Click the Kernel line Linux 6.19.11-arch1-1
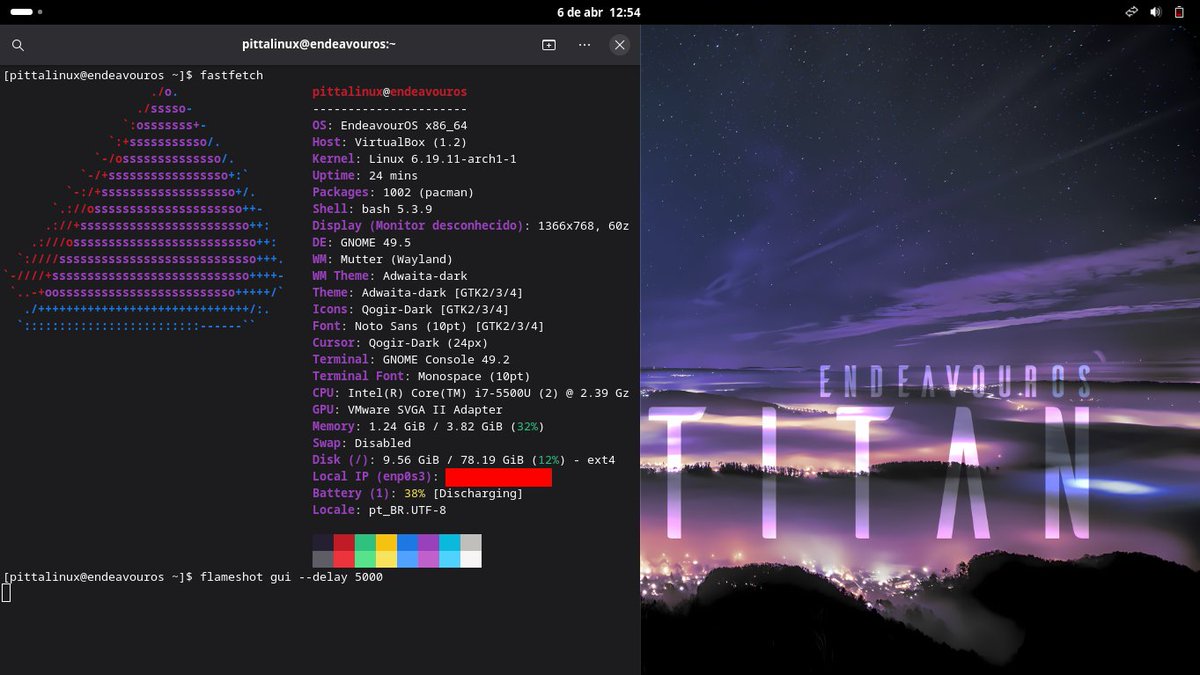This screenshot has width=1200, height=675. [414, 159]
